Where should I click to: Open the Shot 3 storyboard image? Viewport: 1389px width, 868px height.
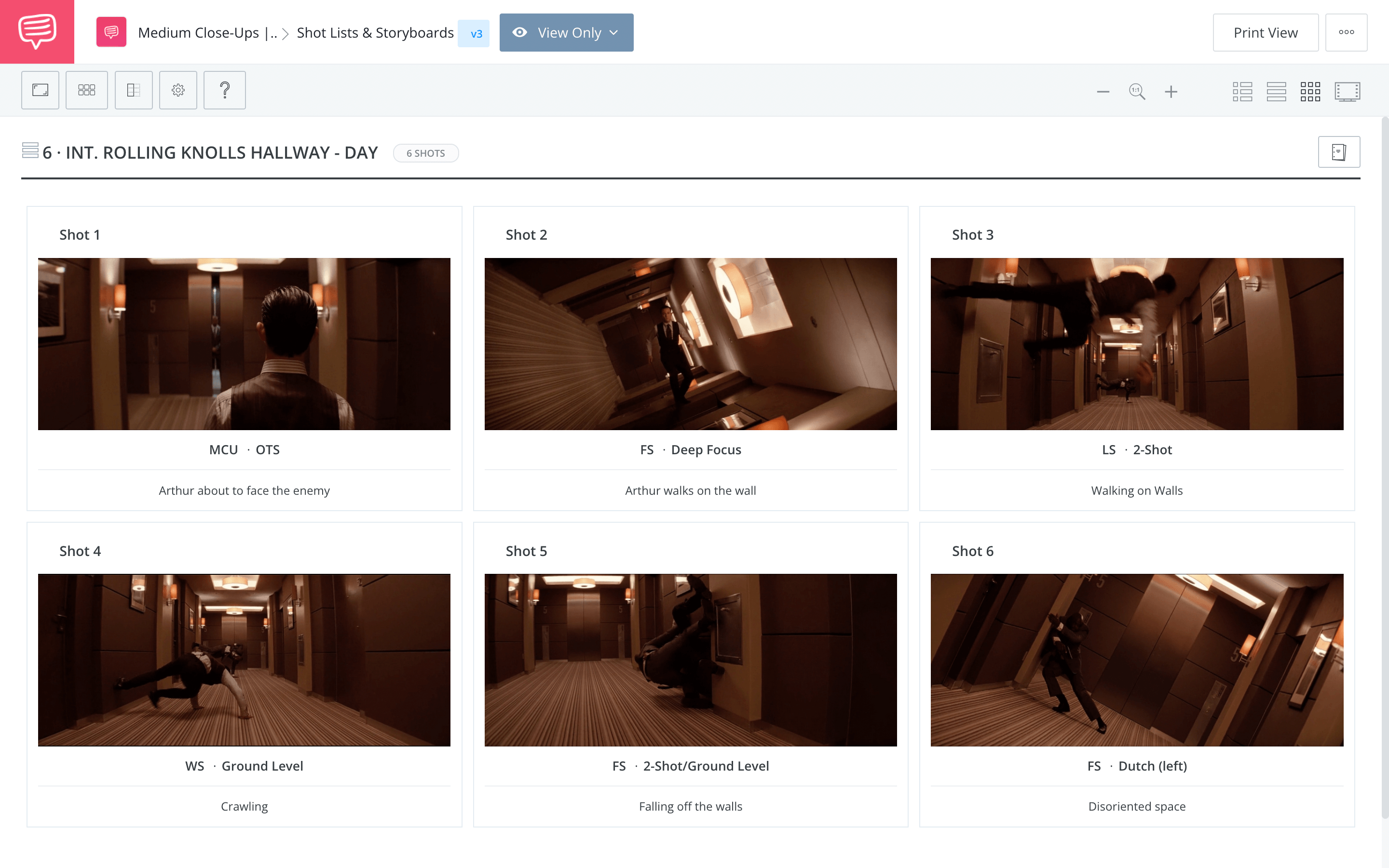(1137, 344)
